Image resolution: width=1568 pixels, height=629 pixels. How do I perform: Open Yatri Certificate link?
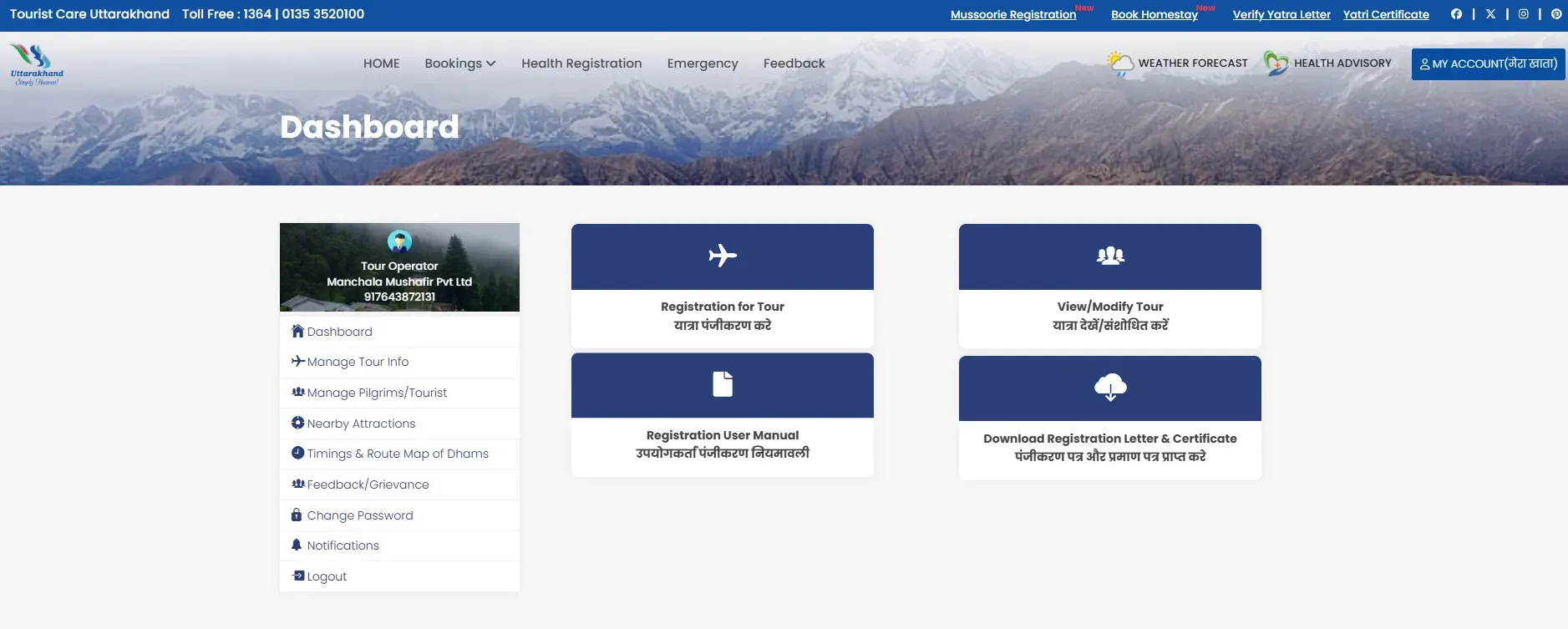(1386, 14)
